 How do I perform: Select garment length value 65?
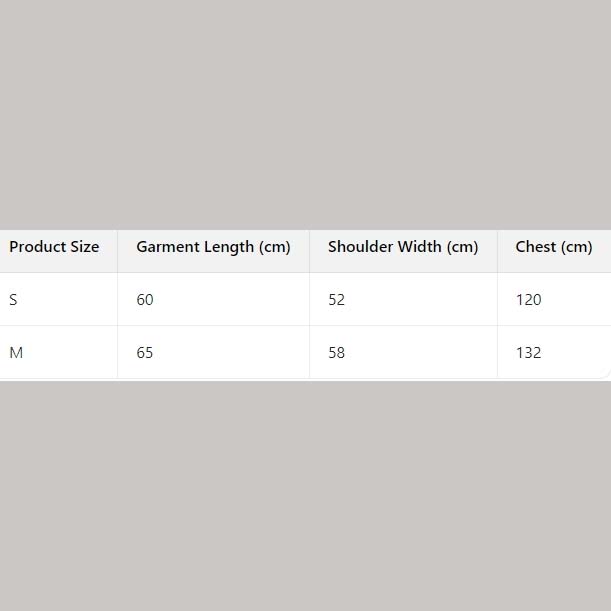(x=145, y=353)
